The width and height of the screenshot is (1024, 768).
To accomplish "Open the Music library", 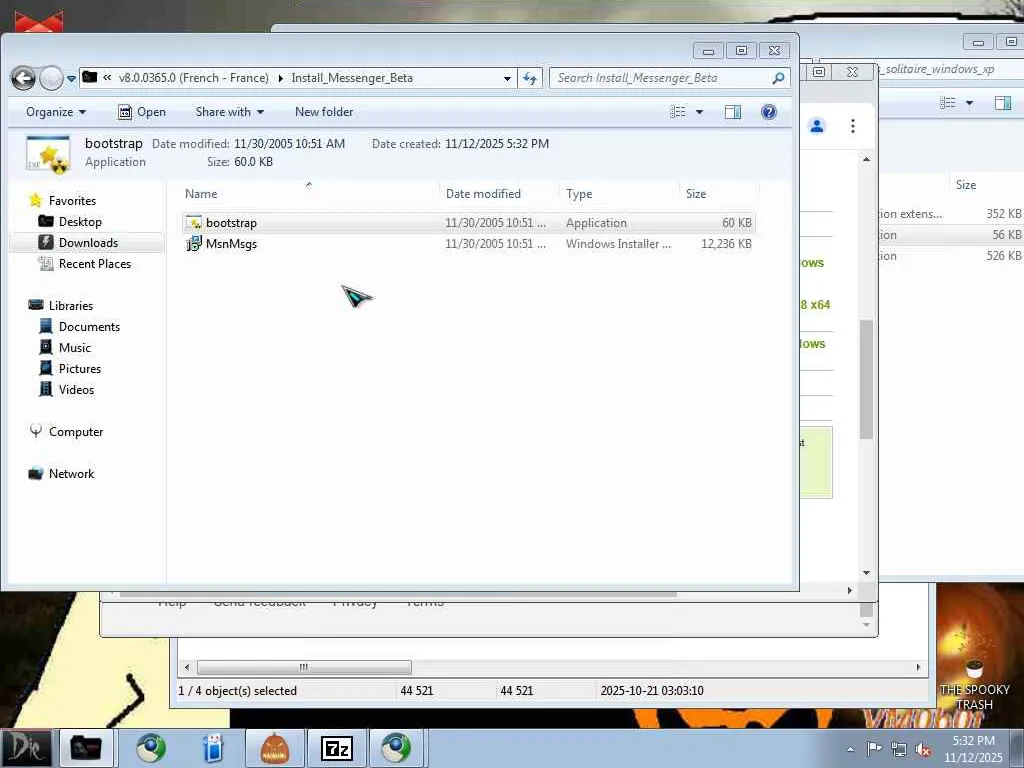I will pyautogui.click(x=65, y=347).
